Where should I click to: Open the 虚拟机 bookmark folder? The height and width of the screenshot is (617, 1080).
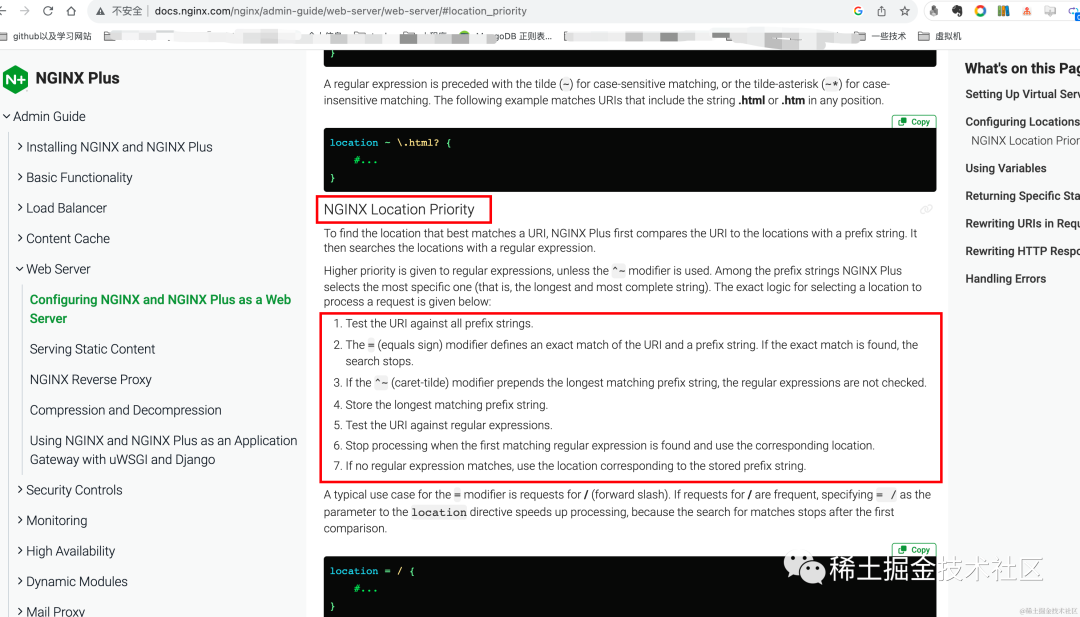tap(939, 36)
